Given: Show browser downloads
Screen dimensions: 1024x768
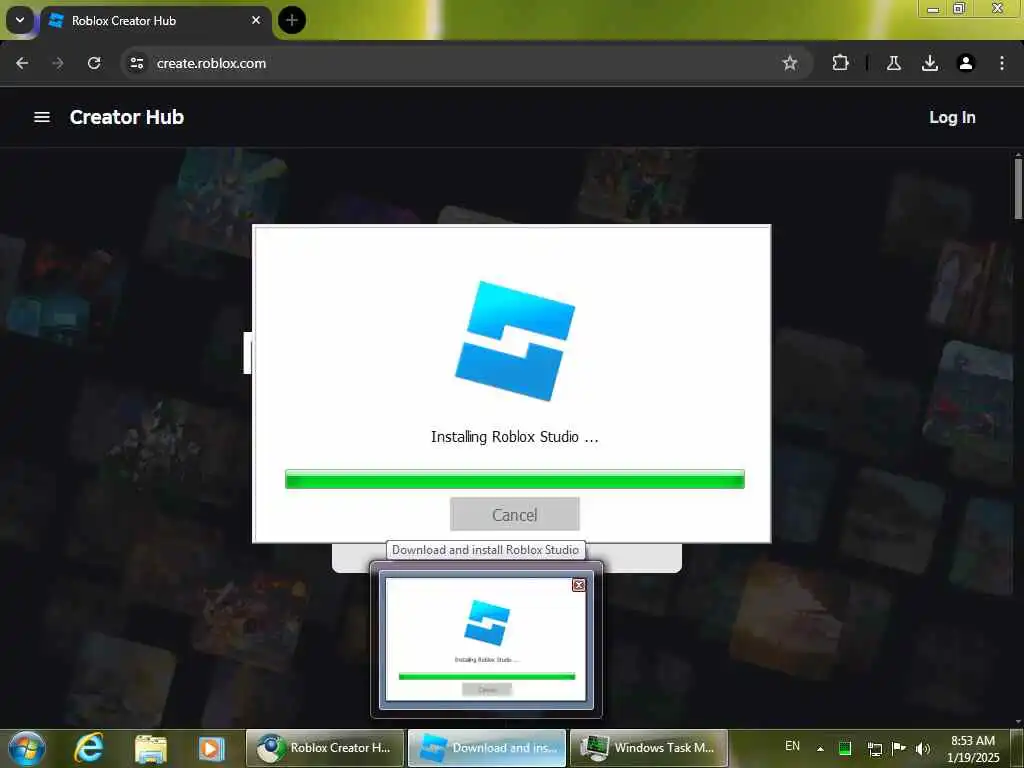Looking at the screenshot, I should click(x=929, y=63).
